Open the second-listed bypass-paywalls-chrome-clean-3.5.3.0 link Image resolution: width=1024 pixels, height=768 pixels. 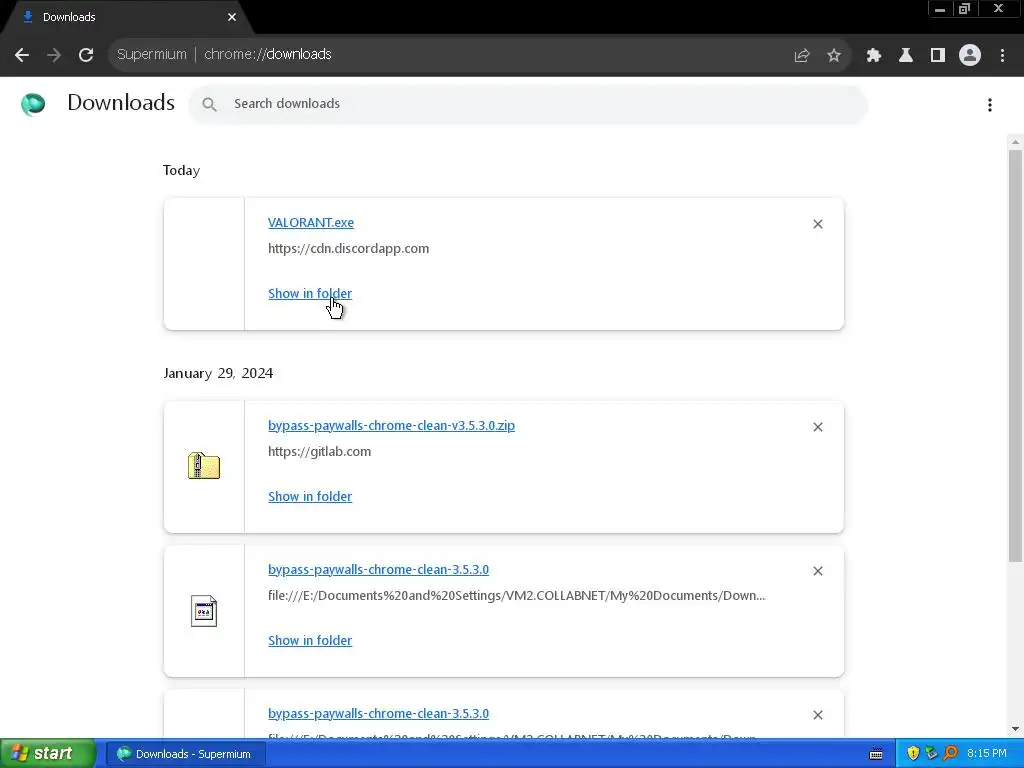[378, 569]
